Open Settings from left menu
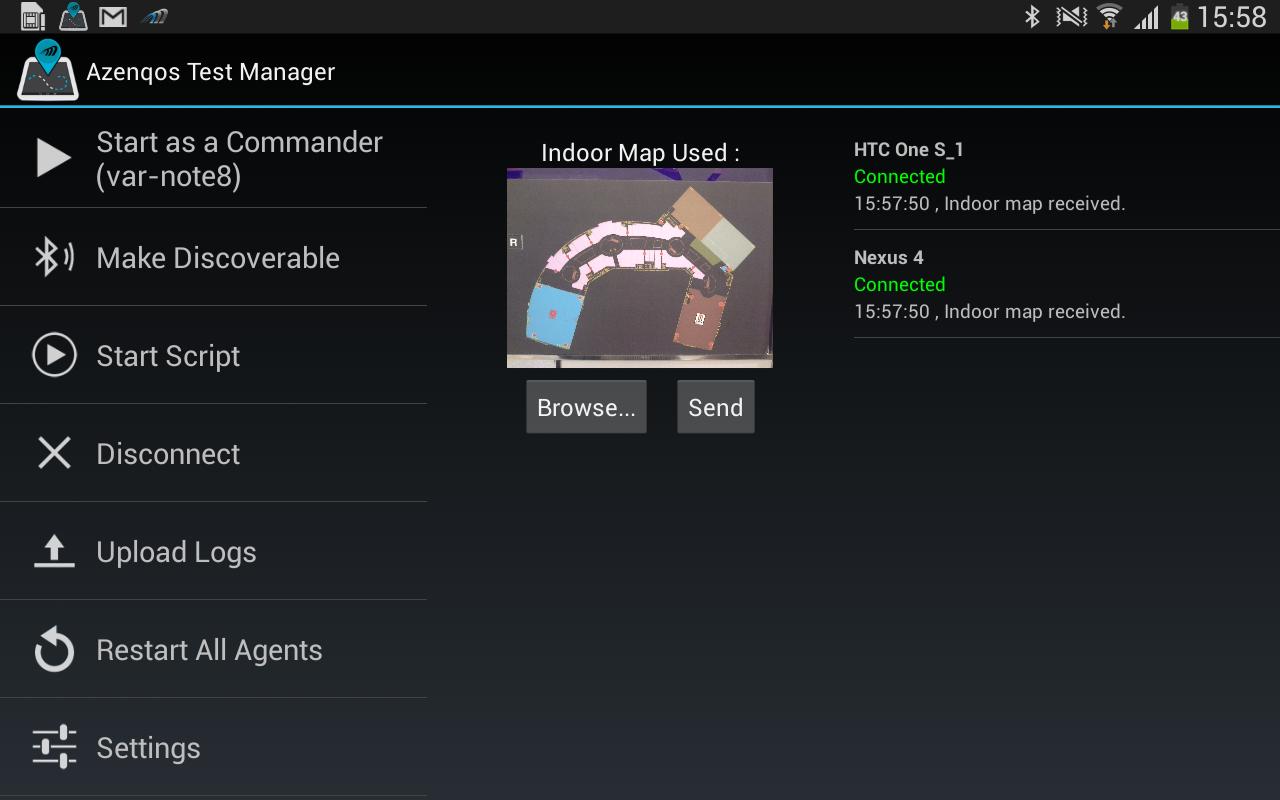The height and width of the screenshot is (800, 1280). click(x=213, y=747)
